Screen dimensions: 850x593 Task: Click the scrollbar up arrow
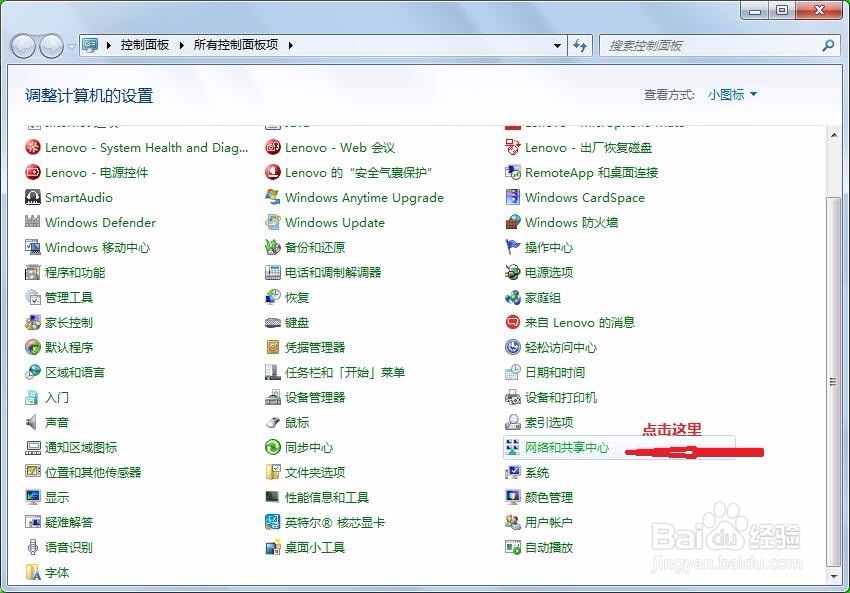click(x=834, y=135)
